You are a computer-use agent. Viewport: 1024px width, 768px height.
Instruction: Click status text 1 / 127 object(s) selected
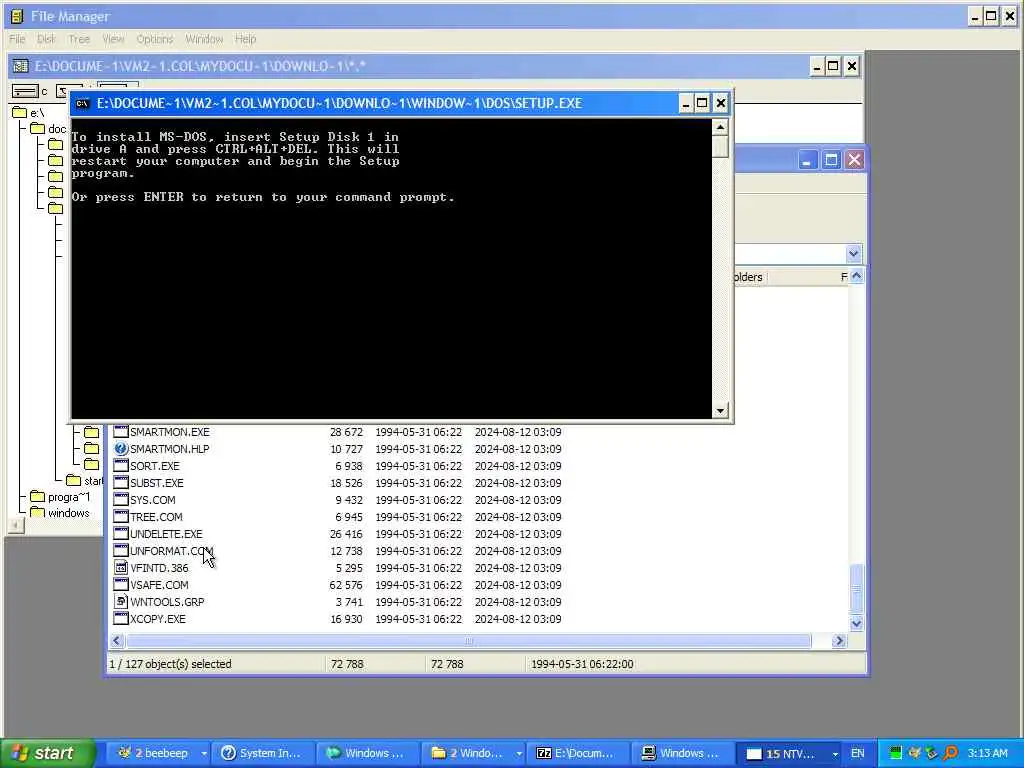click(x=170, y=664)
